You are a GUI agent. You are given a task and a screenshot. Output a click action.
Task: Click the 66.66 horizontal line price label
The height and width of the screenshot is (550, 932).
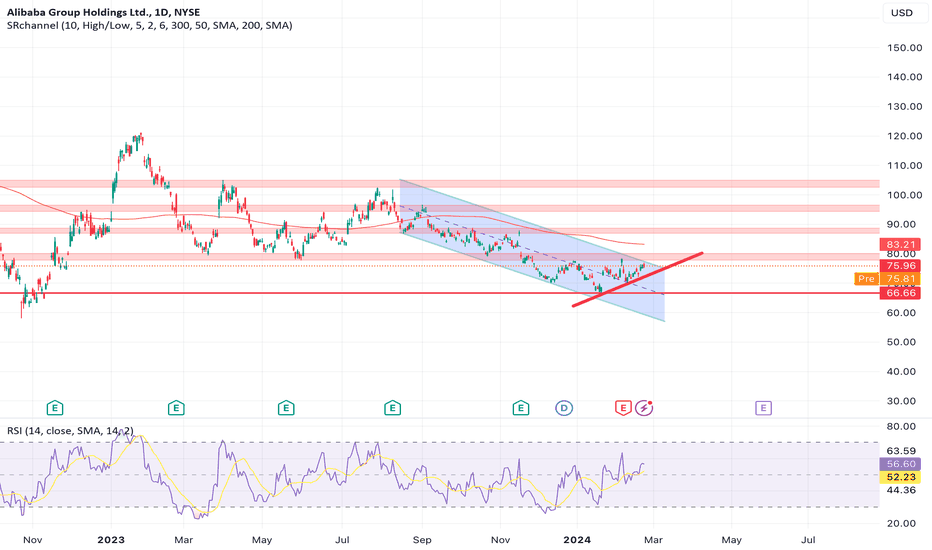tap(900, 293)
